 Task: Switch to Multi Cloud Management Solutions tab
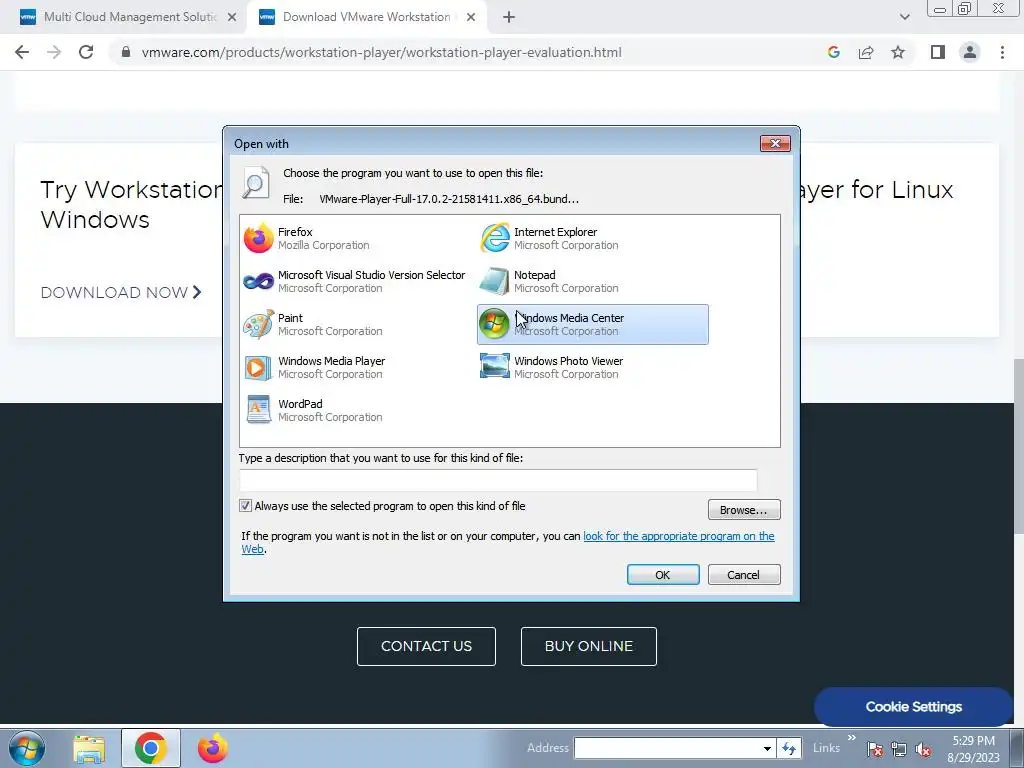(x=129, y=17)
